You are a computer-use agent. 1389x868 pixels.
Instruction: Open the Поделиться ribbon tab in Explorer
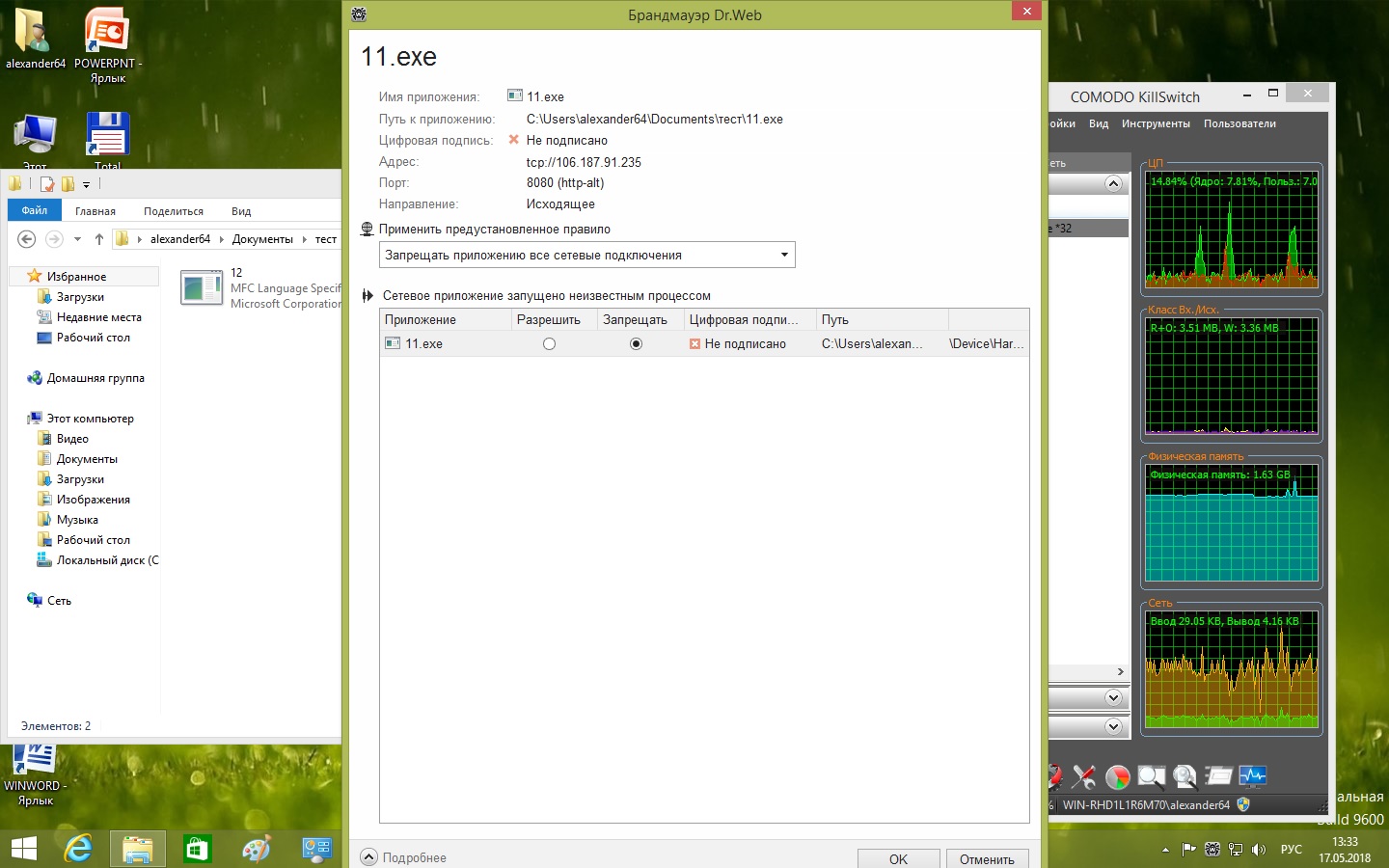(174, 211)
